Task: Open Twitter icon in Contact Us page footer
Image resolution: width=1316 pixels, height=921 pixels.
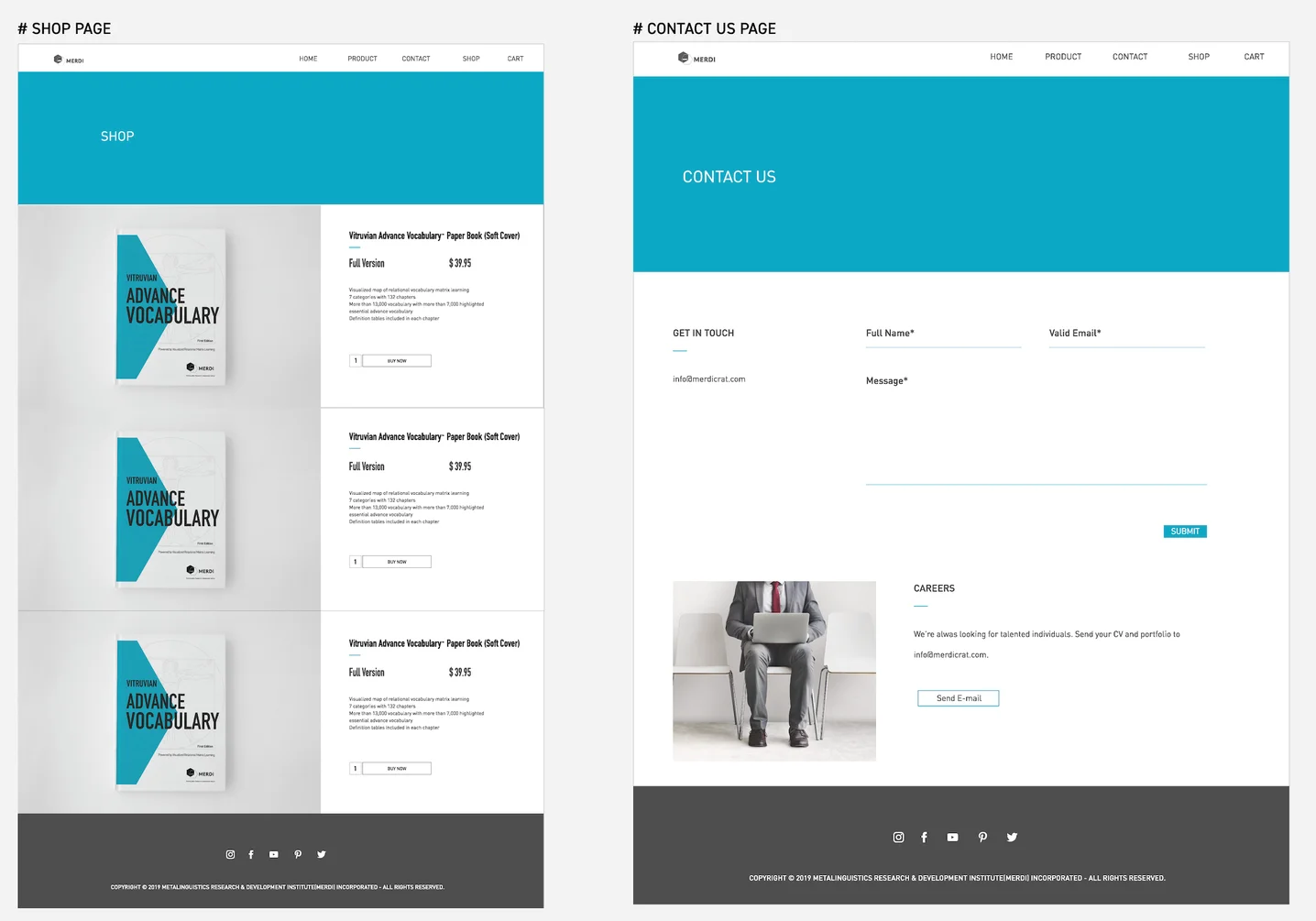Action: 1012,837
